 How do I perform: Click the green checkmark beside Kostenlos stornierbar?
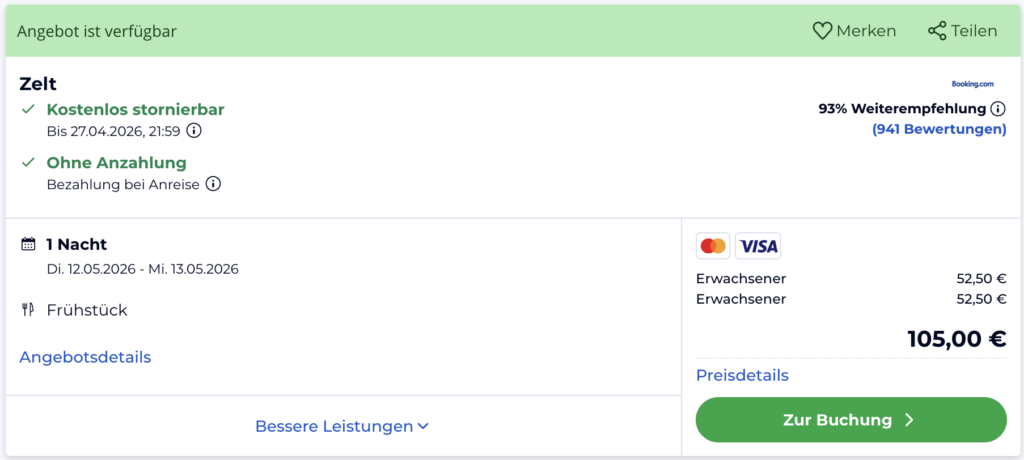coord(28,109)
